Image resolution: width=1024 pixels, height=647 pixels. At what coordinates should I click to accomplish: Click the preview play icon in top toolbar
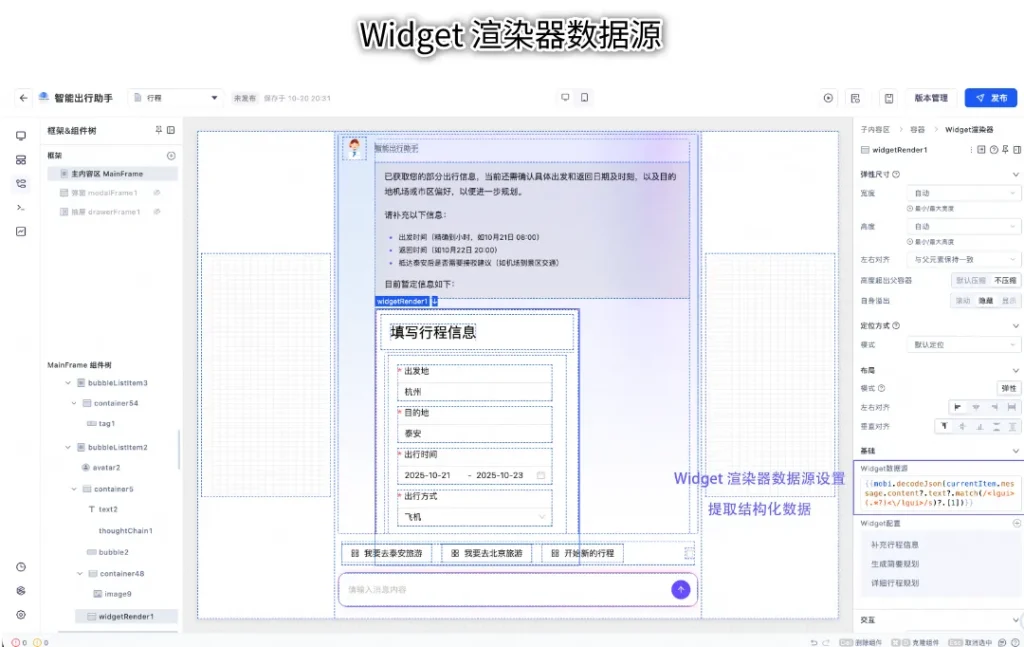(x=828, y=98)
